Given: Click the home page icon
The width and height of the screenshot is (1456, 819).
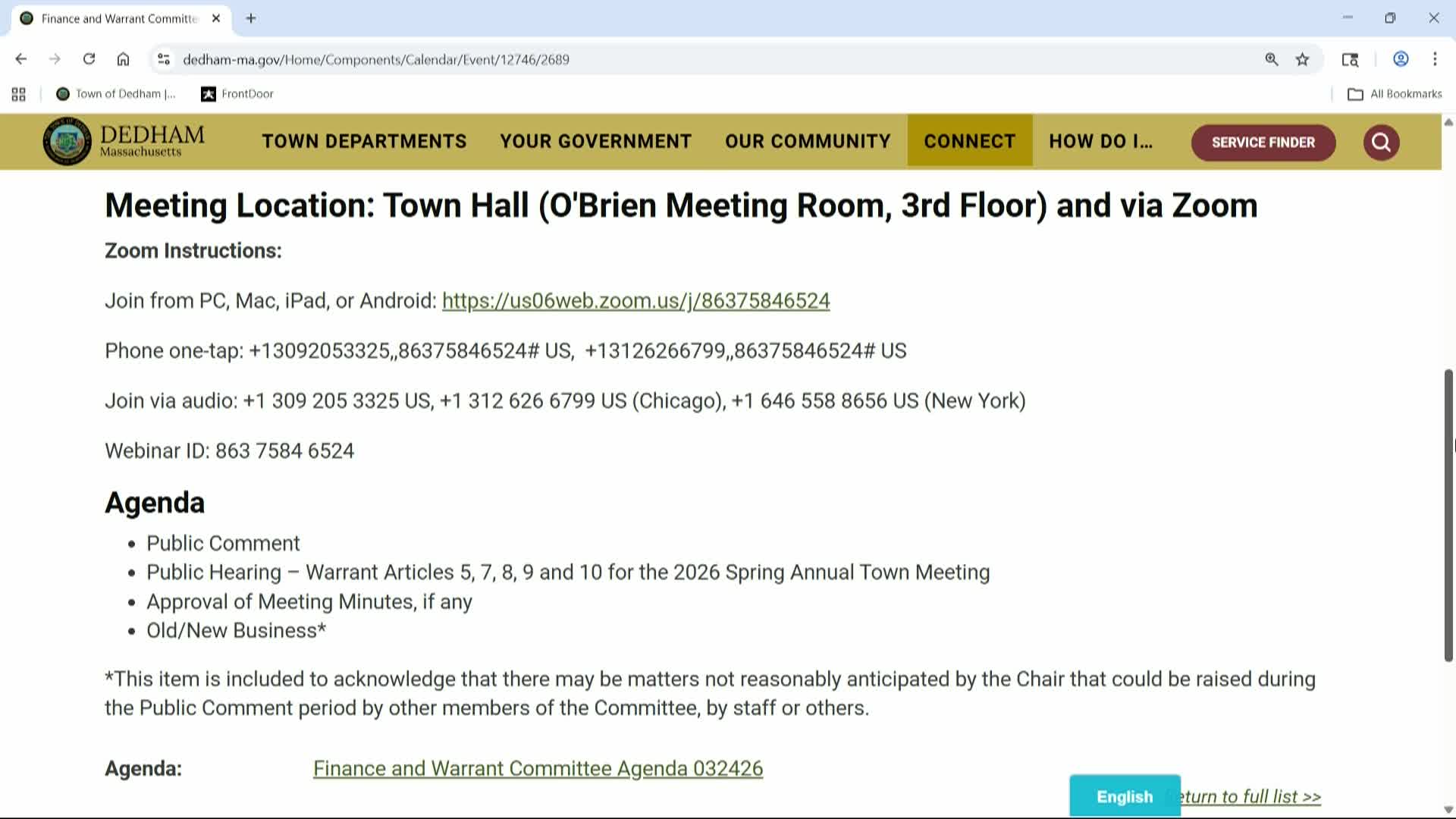Looking at the screenshot, I should (123, 59).
